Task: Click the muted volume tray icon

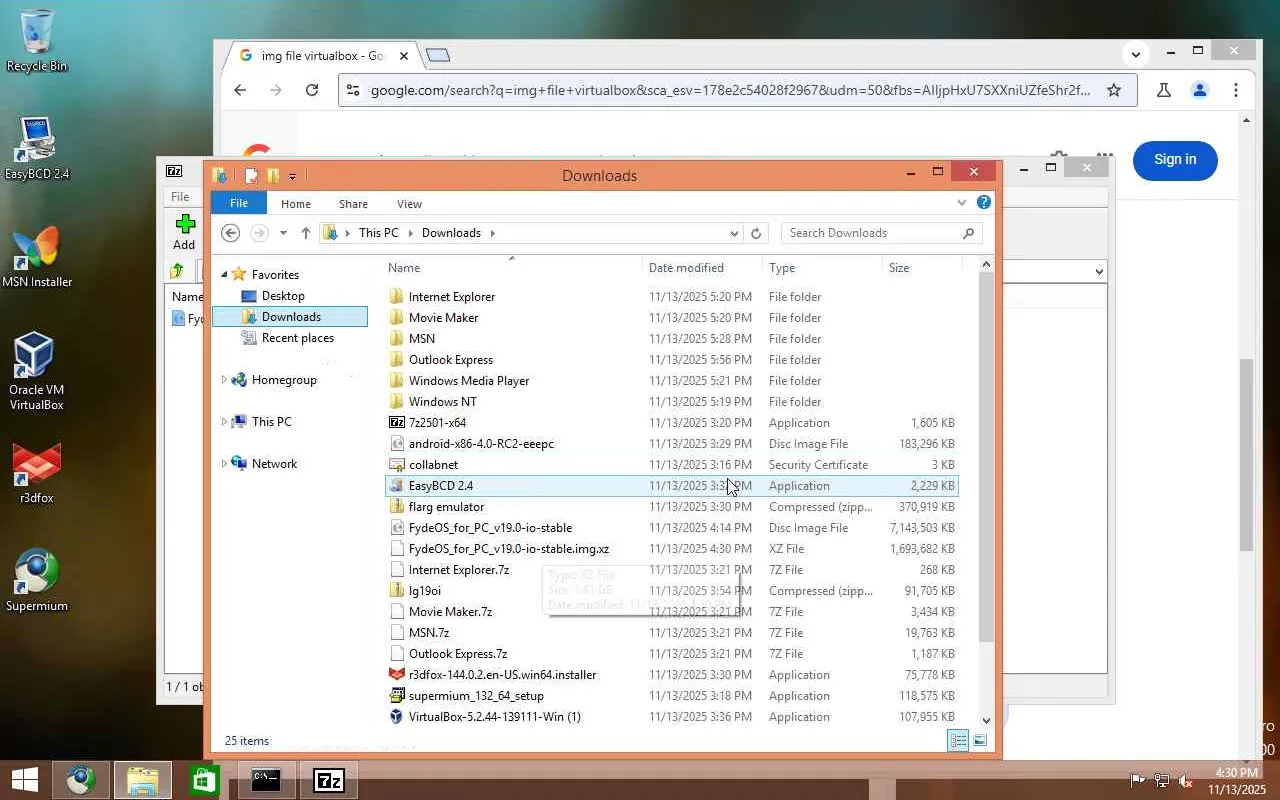Action: click(1186, 780)
